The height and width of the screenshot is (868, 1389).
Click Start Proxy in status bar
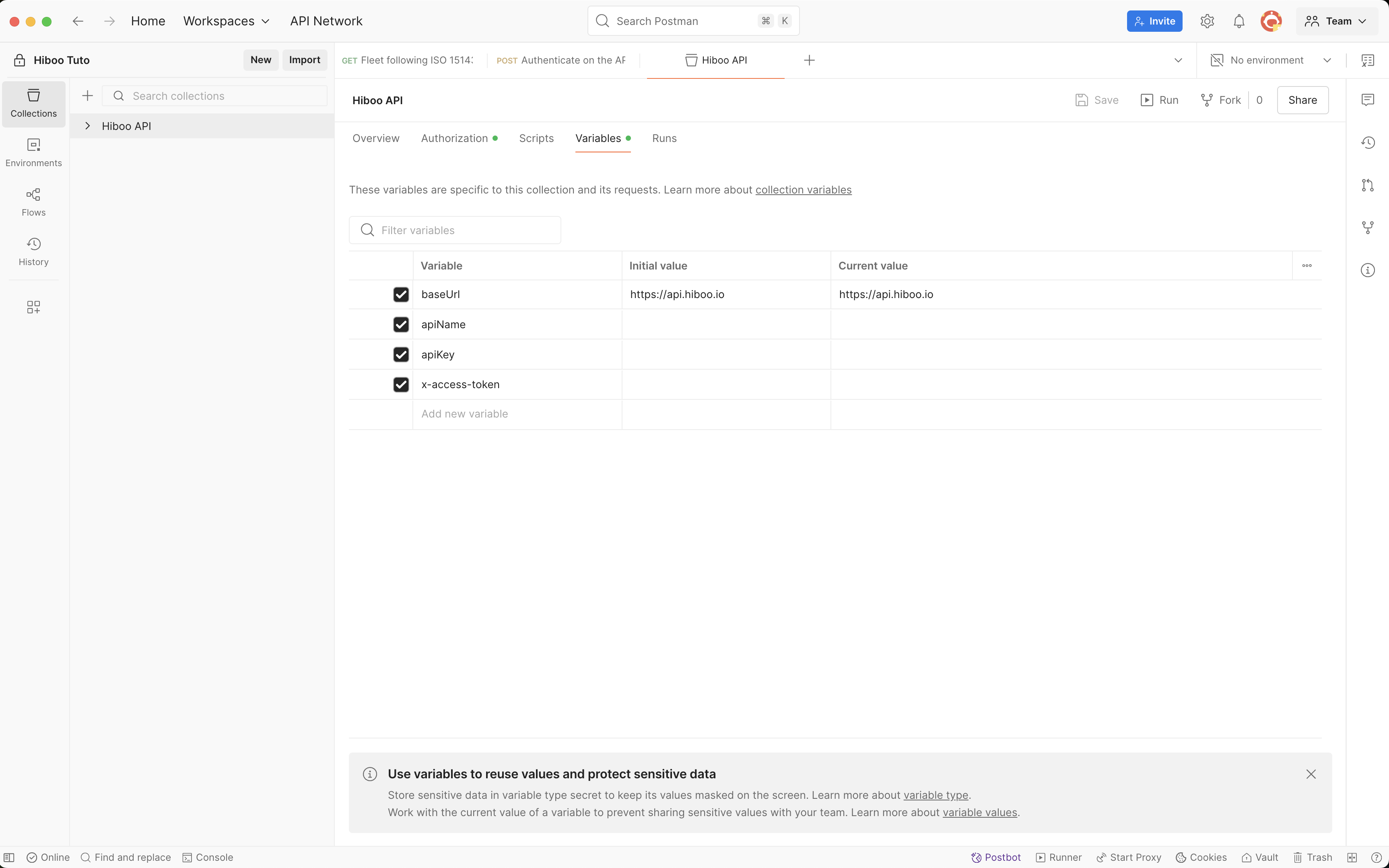[1128, 857]
